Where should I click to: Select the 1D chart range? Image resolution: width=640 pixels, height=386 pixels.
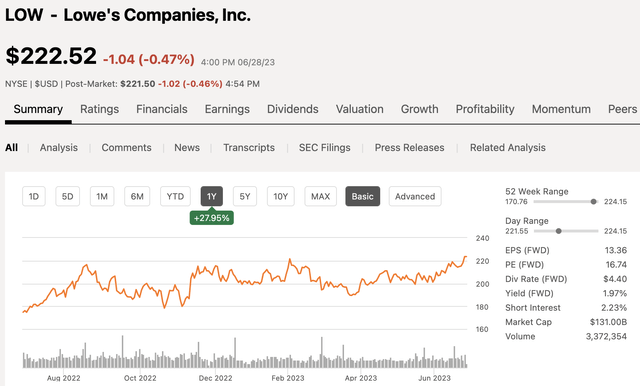pyautogui.click(x=34, y=196)
